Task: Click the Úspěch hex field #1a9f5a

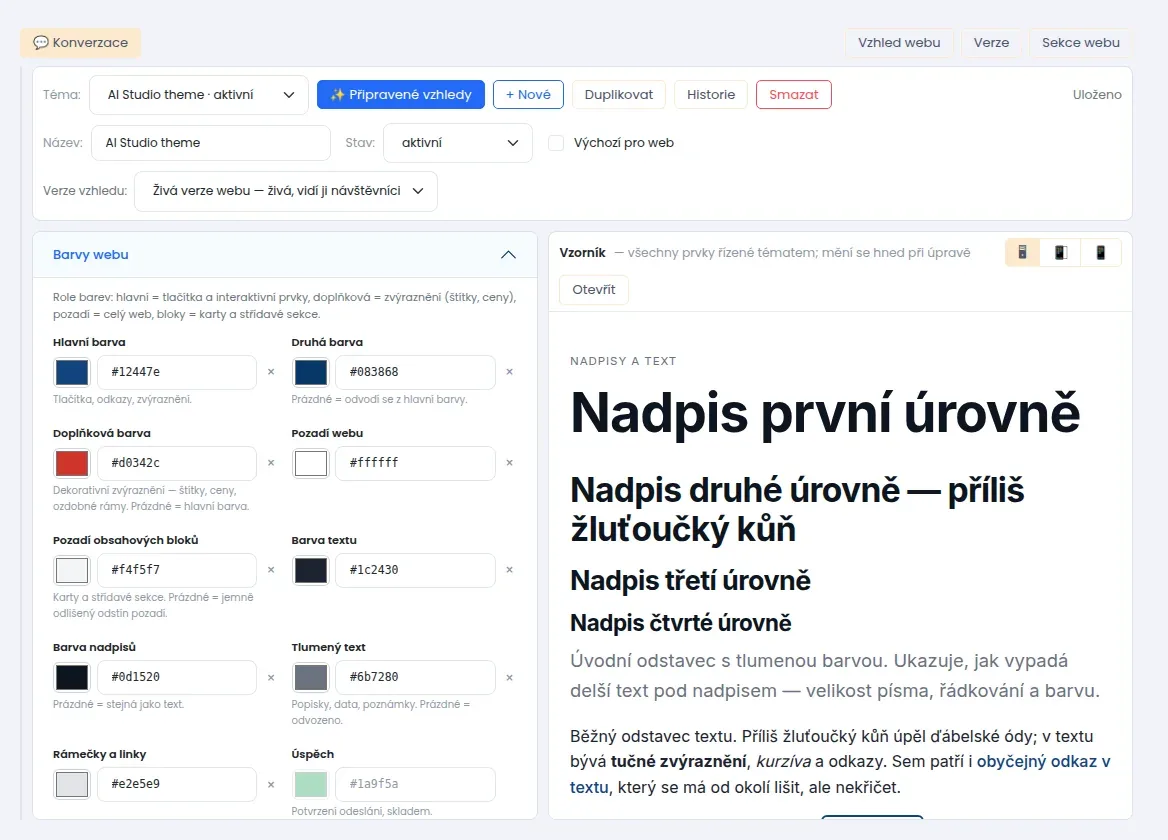Action: click(416, 784)
